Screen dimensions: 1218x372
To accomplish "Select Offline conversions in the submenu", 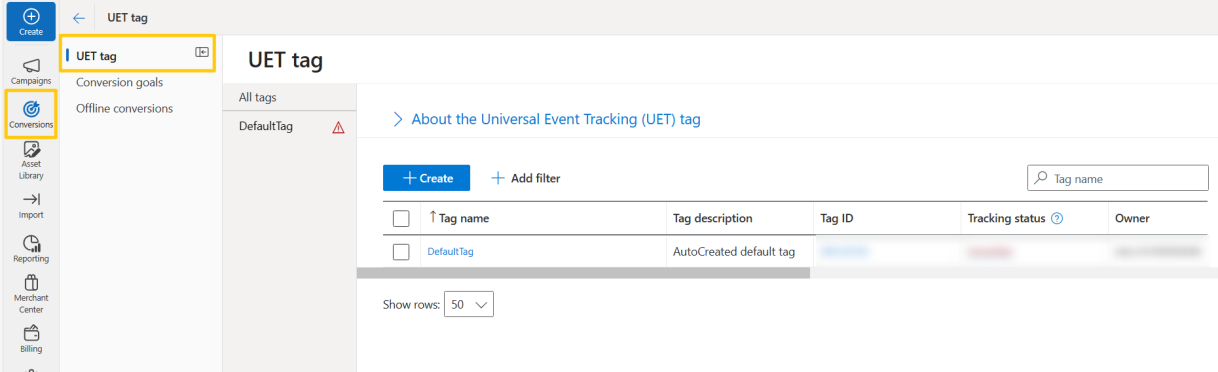I will point(124,108).
